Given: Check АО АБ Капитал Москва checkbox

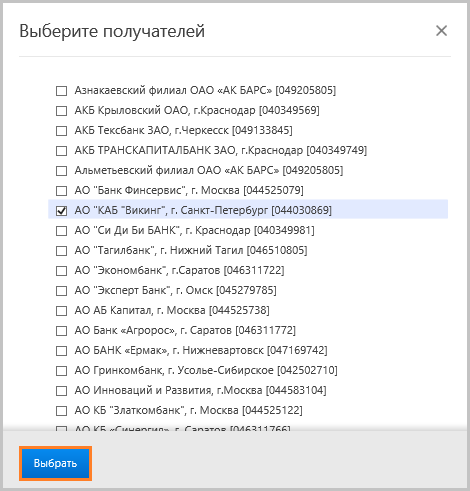Looking at the screenshot, I should (x=61, y=311).
